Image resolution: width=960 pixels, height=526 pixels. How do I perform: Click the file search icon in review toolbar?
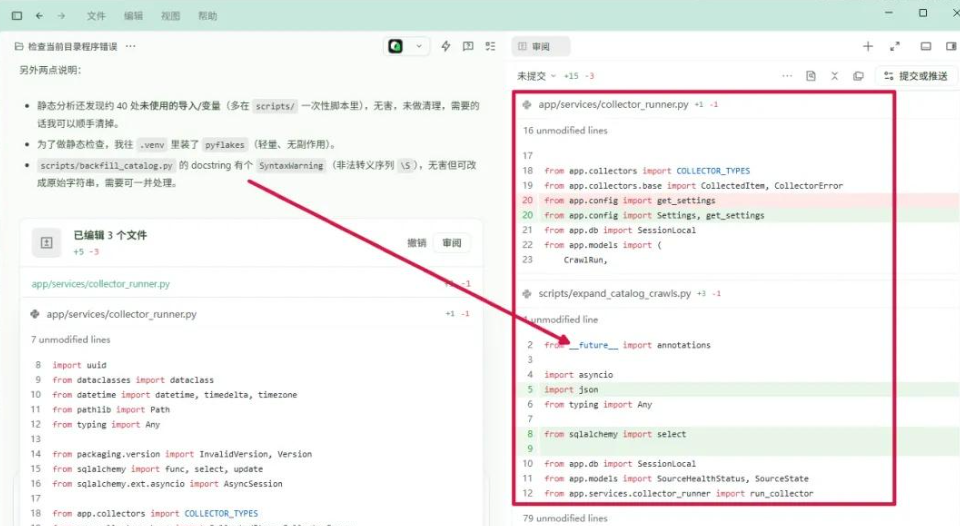pos(811,76)
